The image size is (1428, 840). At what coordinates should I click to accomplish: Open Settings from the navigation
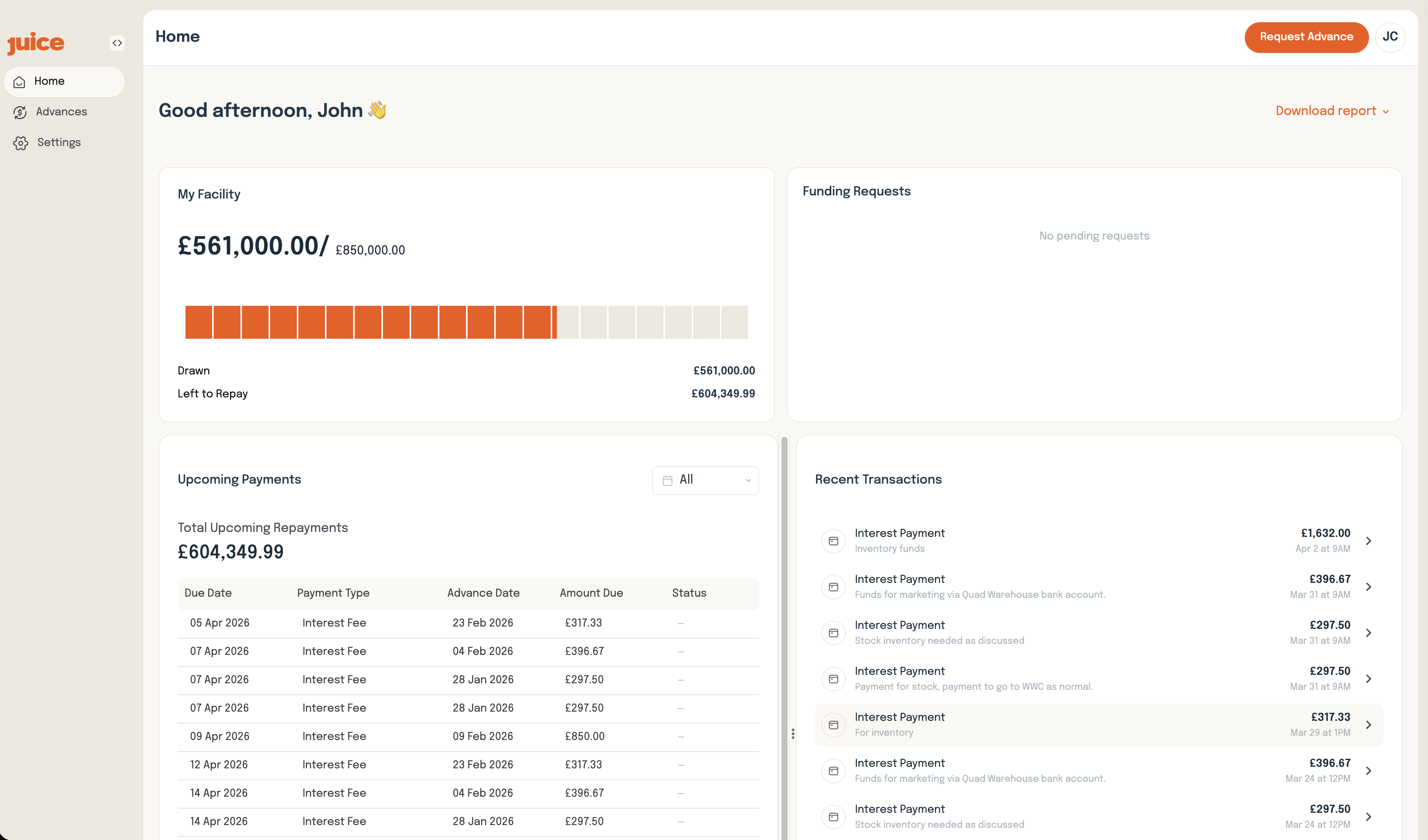click(59, 142)
